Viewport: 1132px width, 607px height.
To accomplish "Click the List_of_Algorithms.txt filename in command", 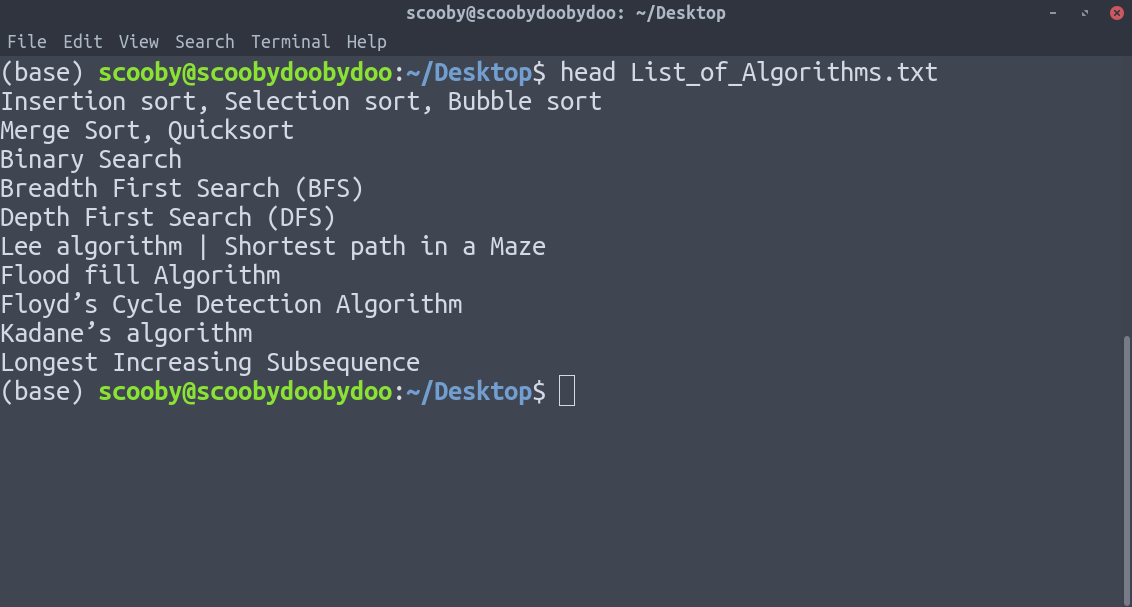I will [x=784, y=73].
